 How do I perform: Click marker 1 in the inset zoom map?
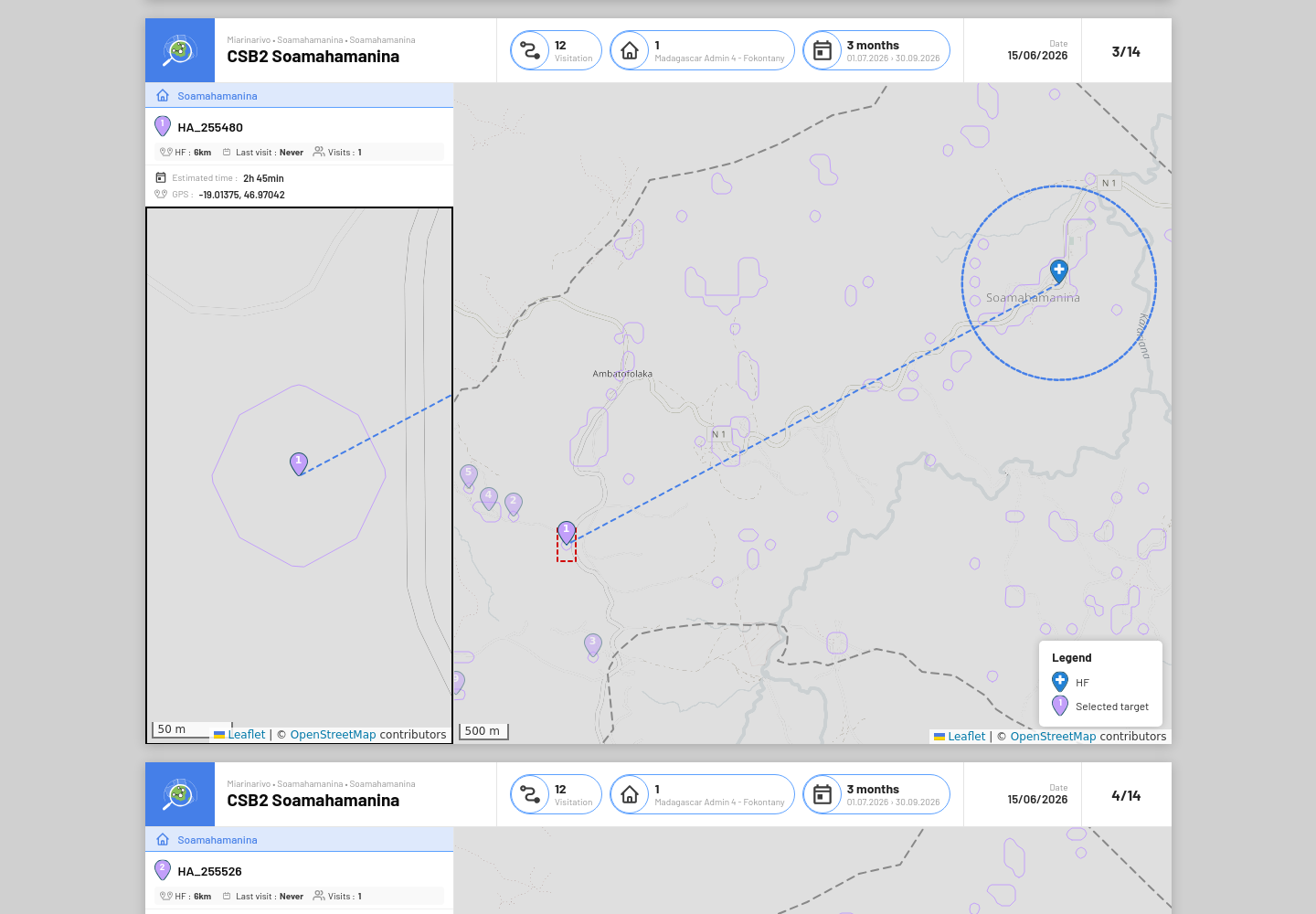coord(299,463)
